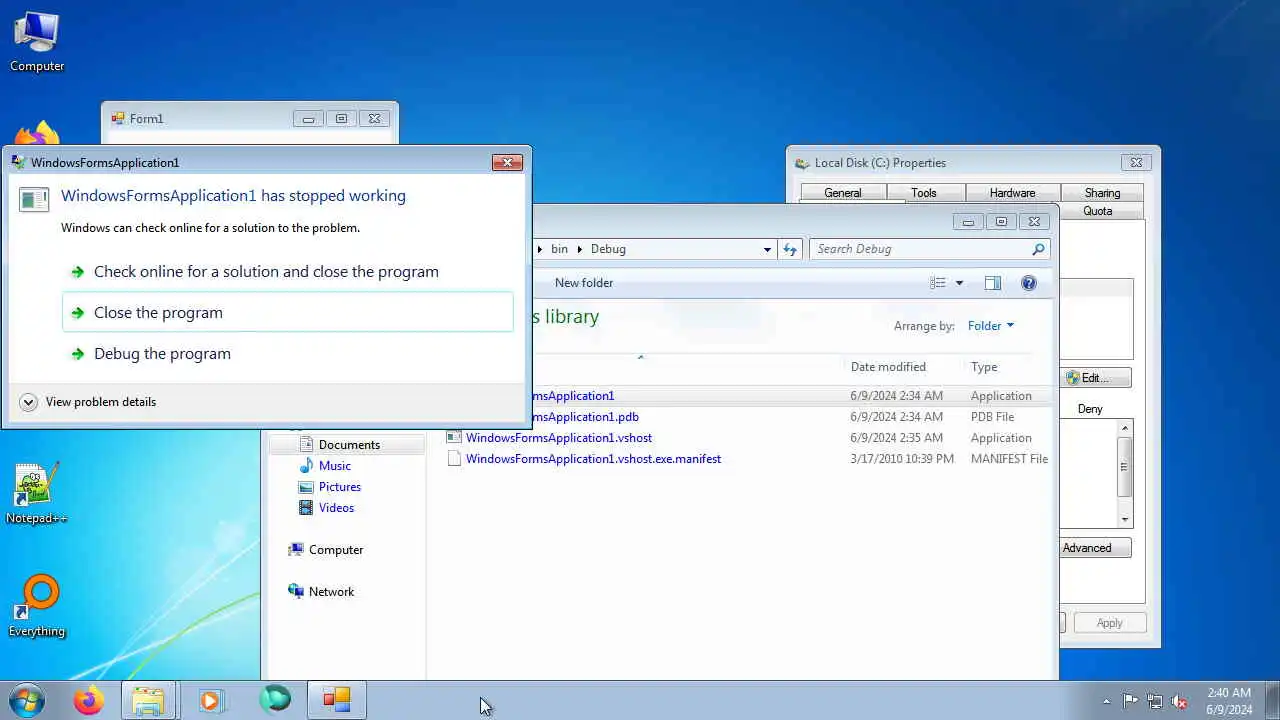Show hidden system tray icons
The image size is (1280, 720).
(1106, 701)
